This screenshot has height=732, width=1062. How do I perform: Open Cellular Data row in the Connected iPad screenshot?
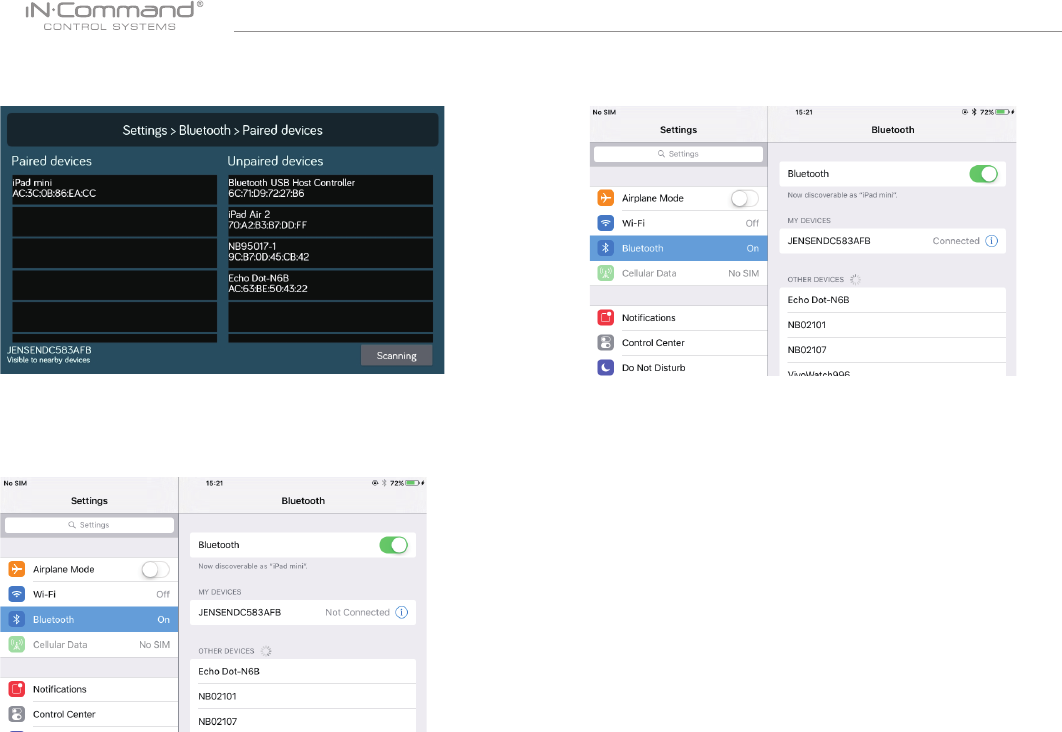pos(679,273)
